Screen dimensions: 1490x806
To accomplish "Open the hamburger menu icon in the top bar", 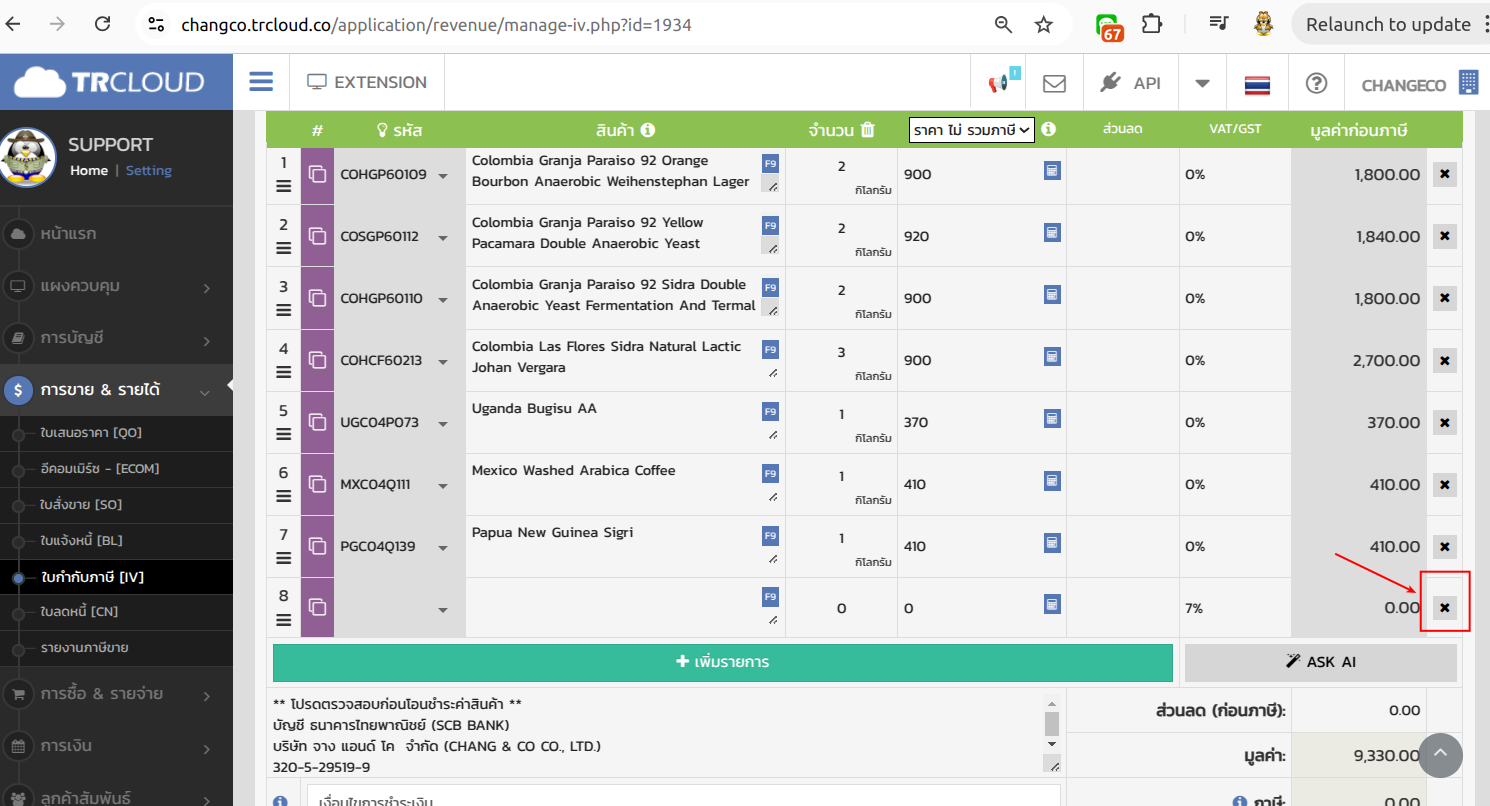I will tap(261, 82).
